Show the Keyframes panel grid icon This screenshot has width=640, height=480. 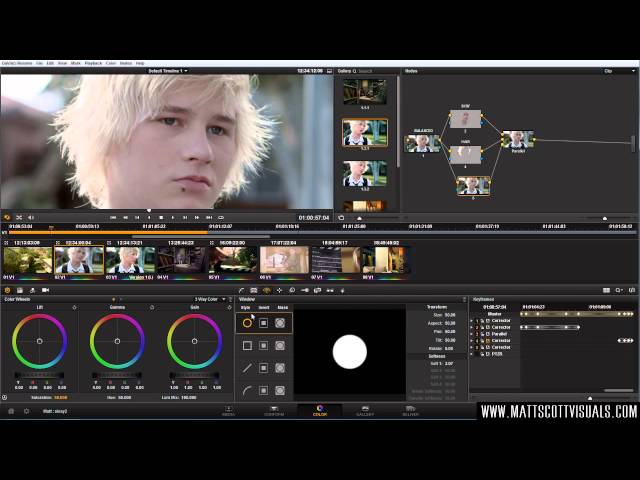click(x=607, y=290)
